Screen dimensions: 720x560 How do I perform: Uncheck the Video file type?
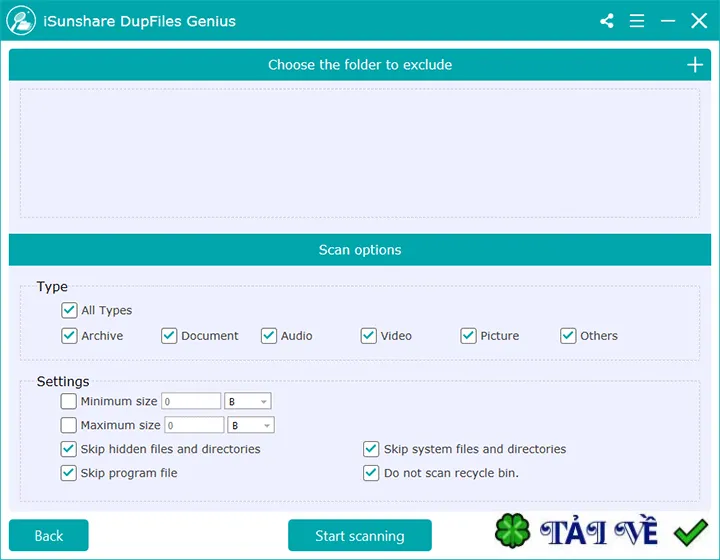368,336
